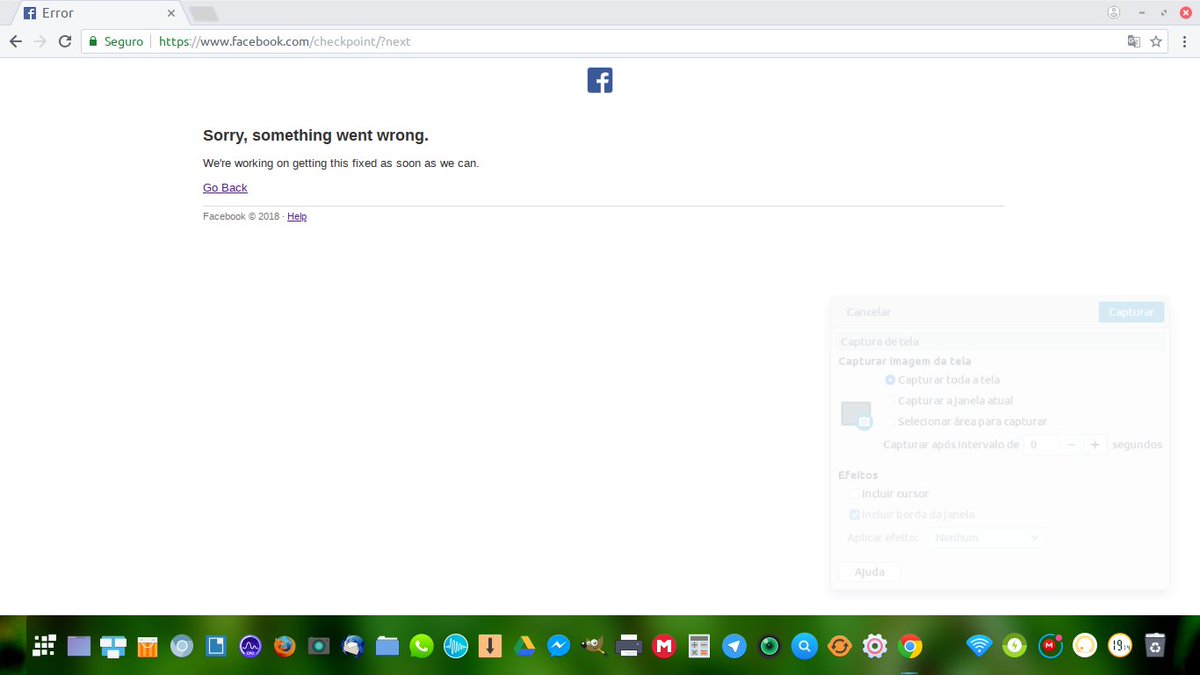This screenshot has width=1200, height=675.
Task: Click the Chrome profile avatar icon
Action: [x=1114, y=12]
